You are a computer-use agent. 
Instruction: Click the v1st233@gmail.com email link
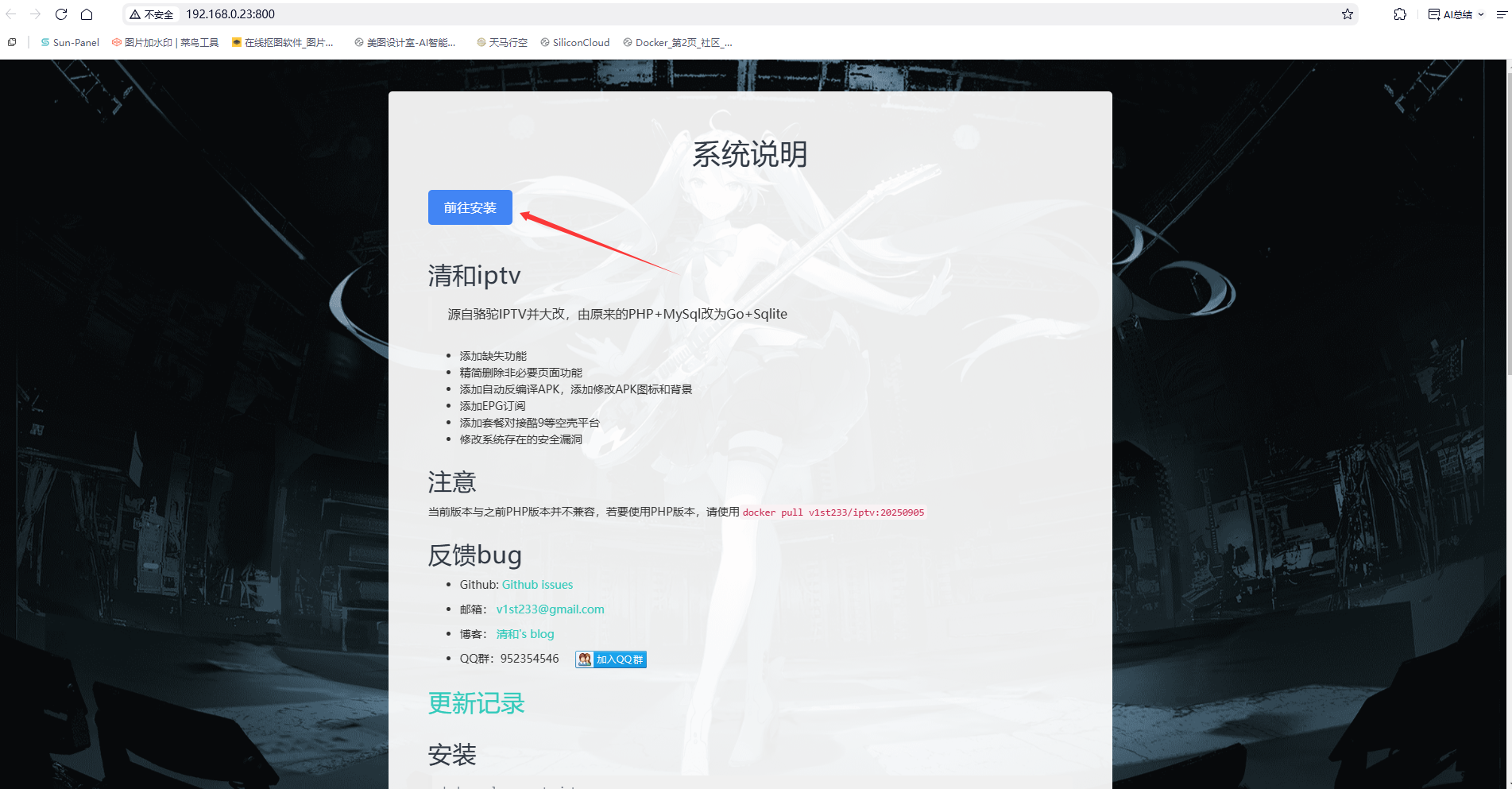[x=550, y=609]
